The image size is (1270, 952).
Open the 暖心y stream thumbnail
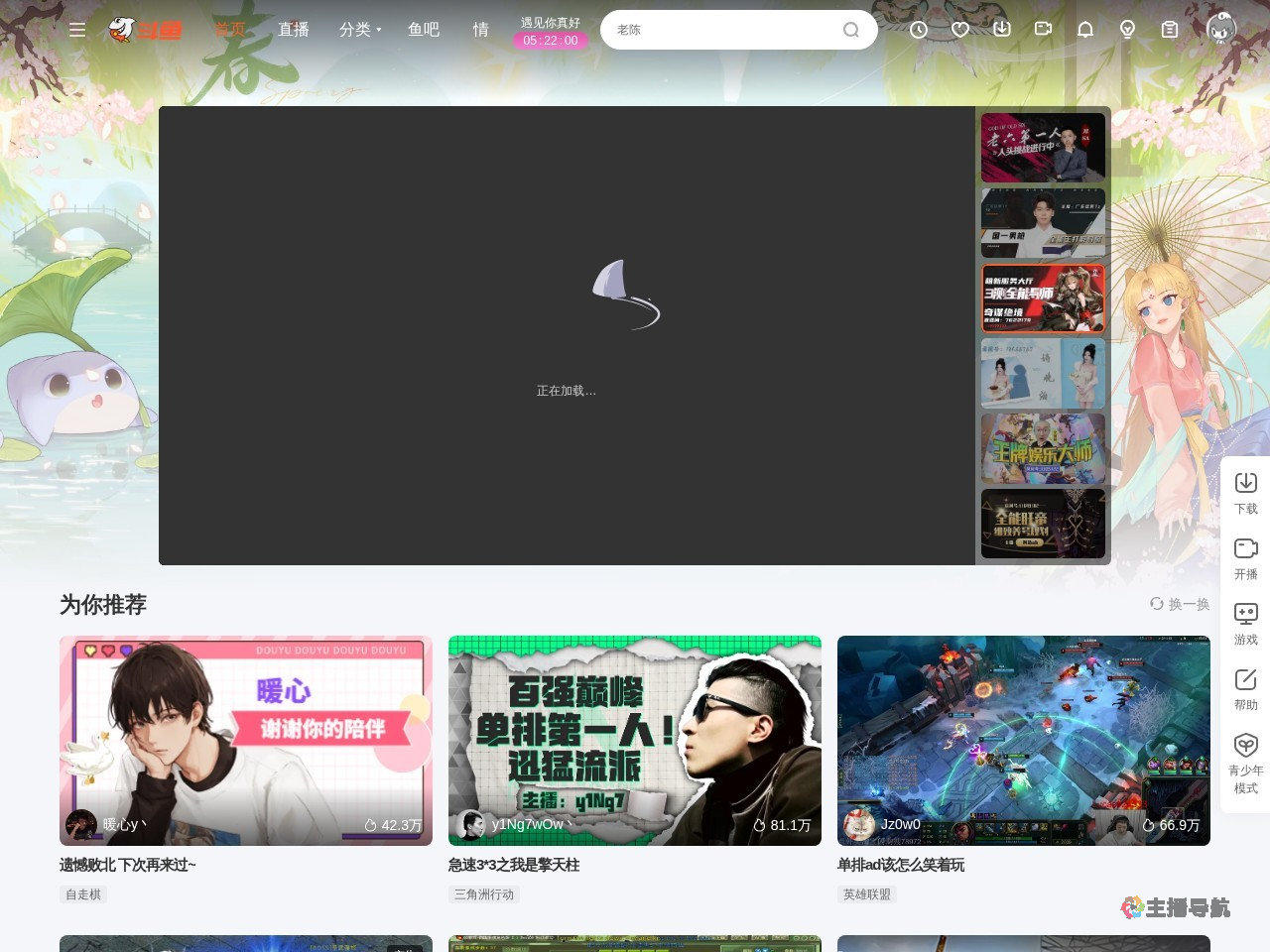(x=246, y=740)
